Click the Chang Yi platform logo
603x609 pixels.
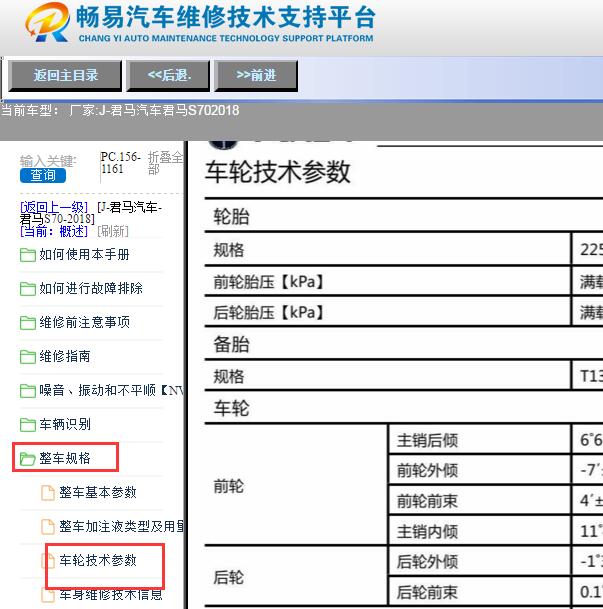click(x=47, y=22)
